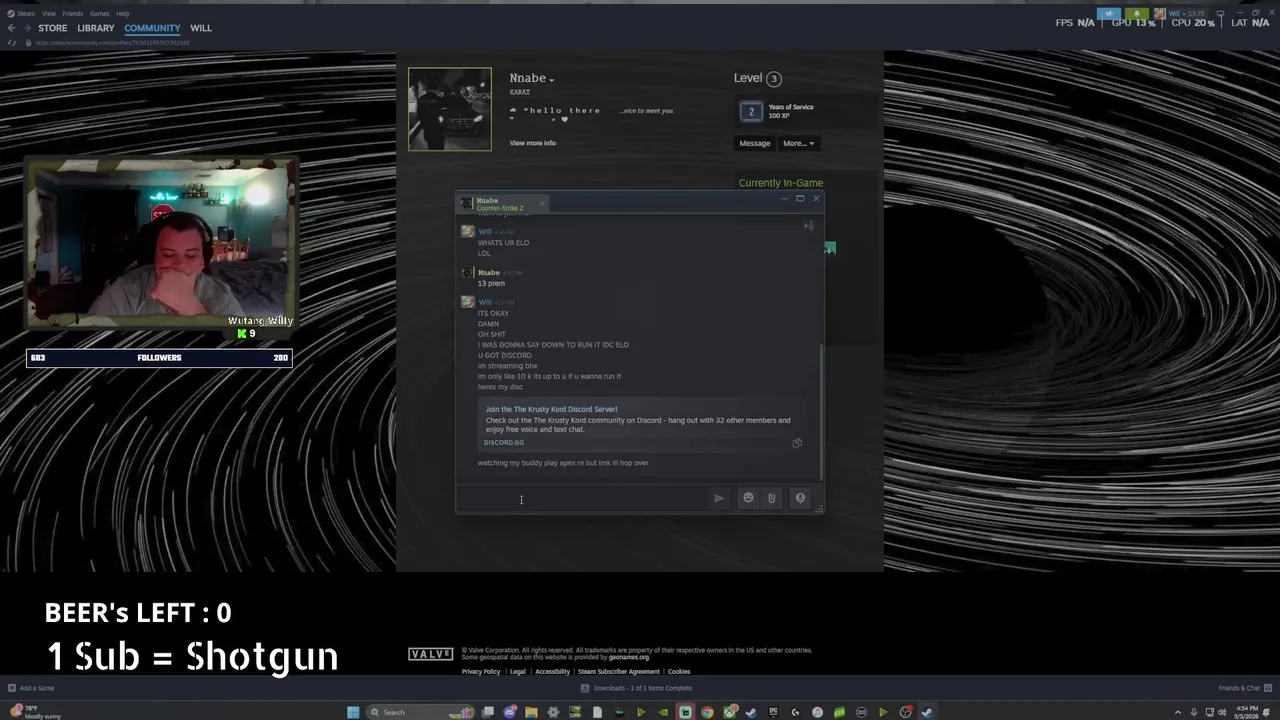Screen dimensions: 1280x720
Task: Open the Epic Games Launcher taskbar icon
Action: point(772,712)
